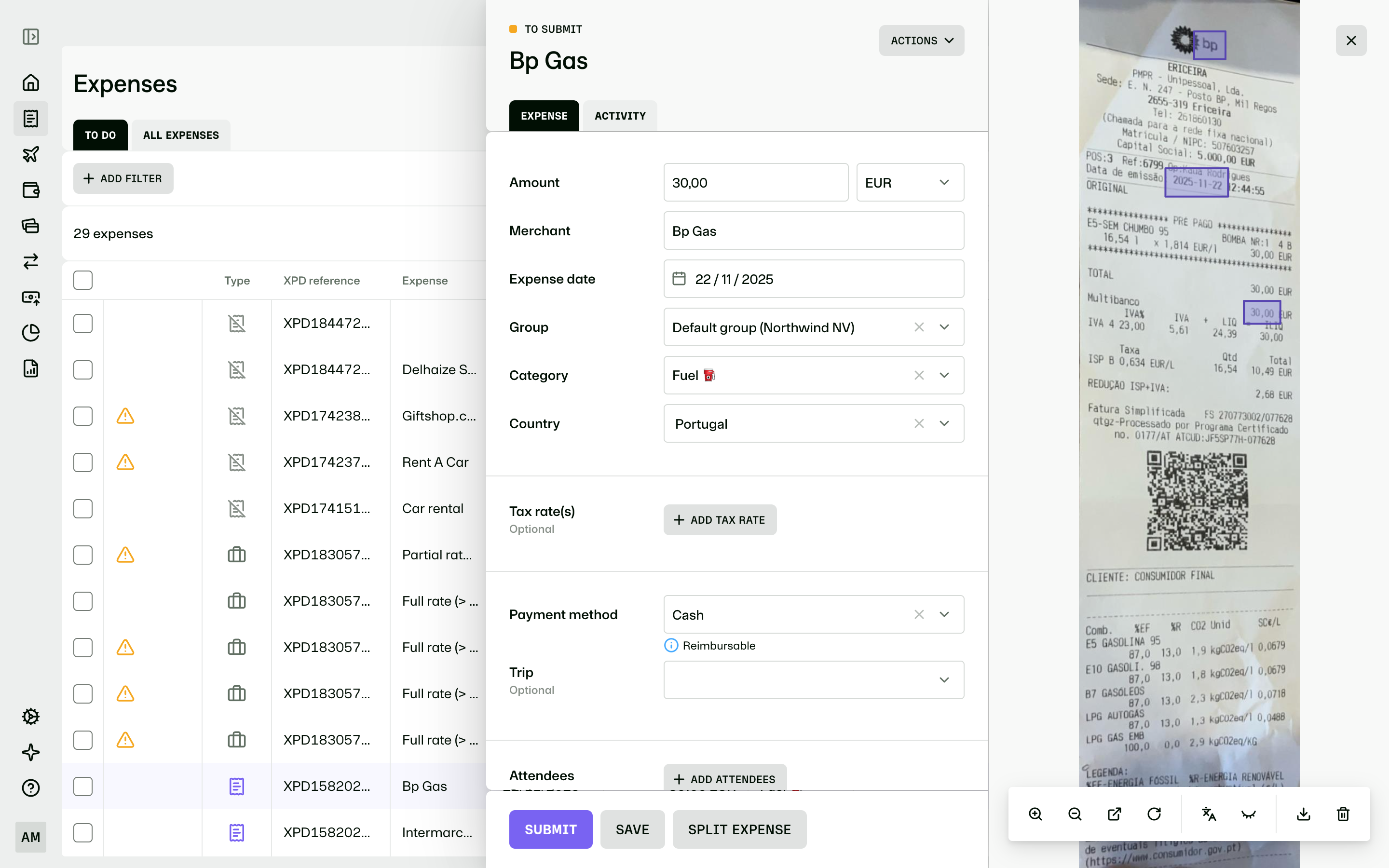The image size is (1389, 868).
Task: Submit the Bp Gas expense
Action: click(x=550, y=829)
